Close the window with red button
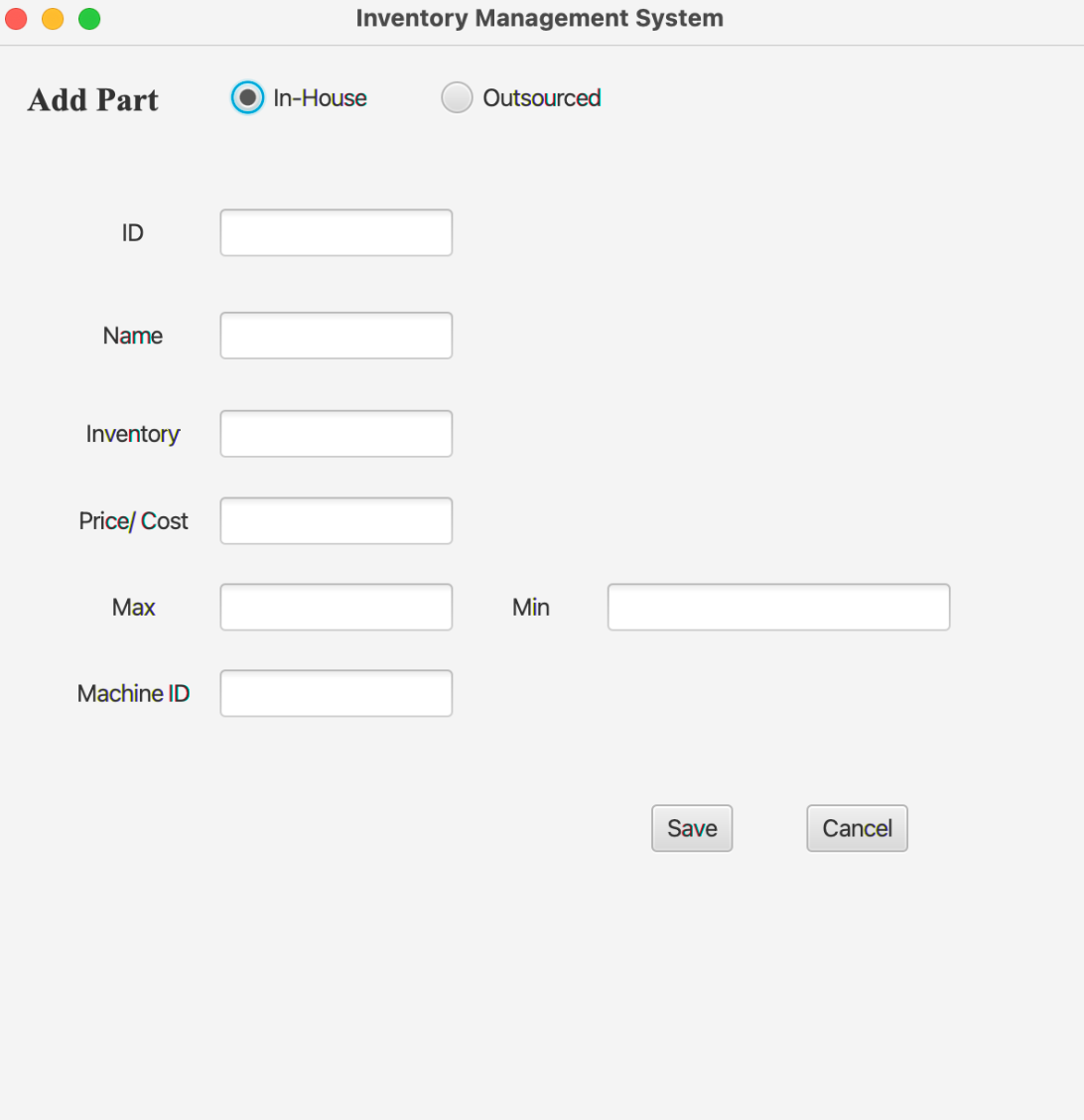 16,19
